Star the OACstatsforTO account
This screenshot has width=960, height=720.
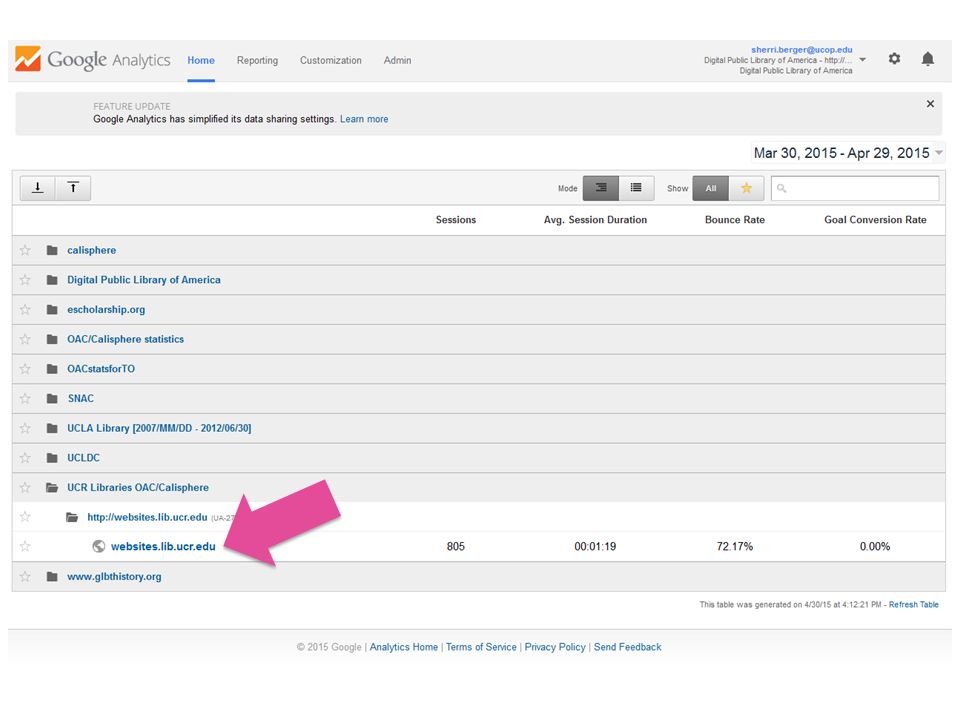point(25,369)
